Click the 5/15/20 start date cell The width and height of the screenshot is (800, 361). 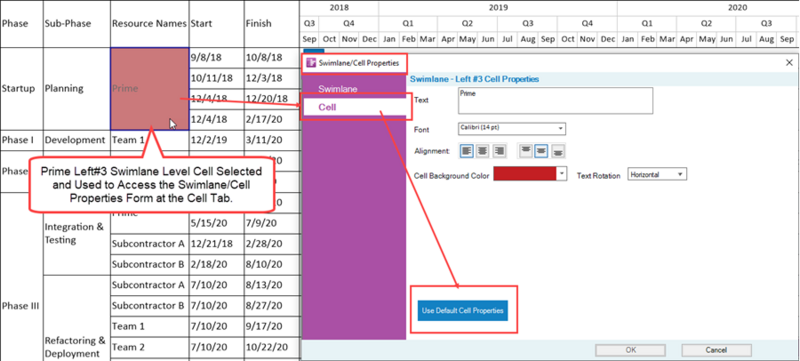click(216, 223)
